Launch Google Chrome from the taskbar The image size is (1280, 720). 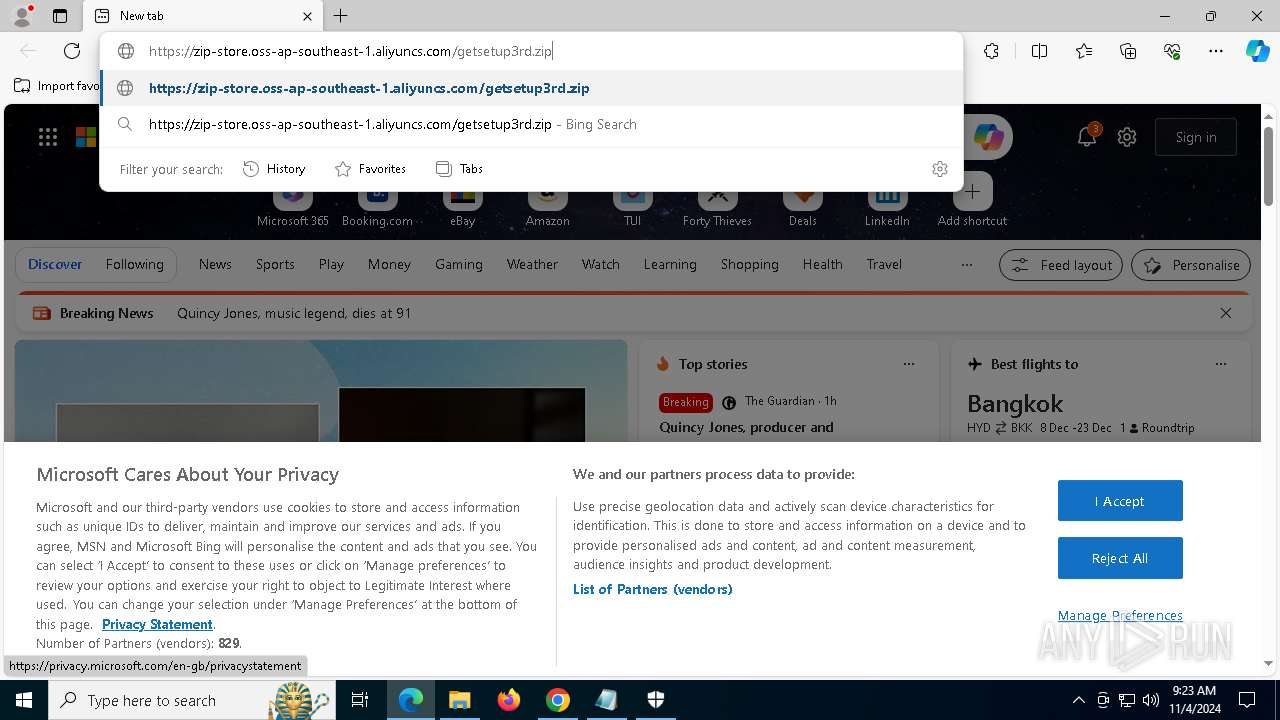tap(558, 700)
